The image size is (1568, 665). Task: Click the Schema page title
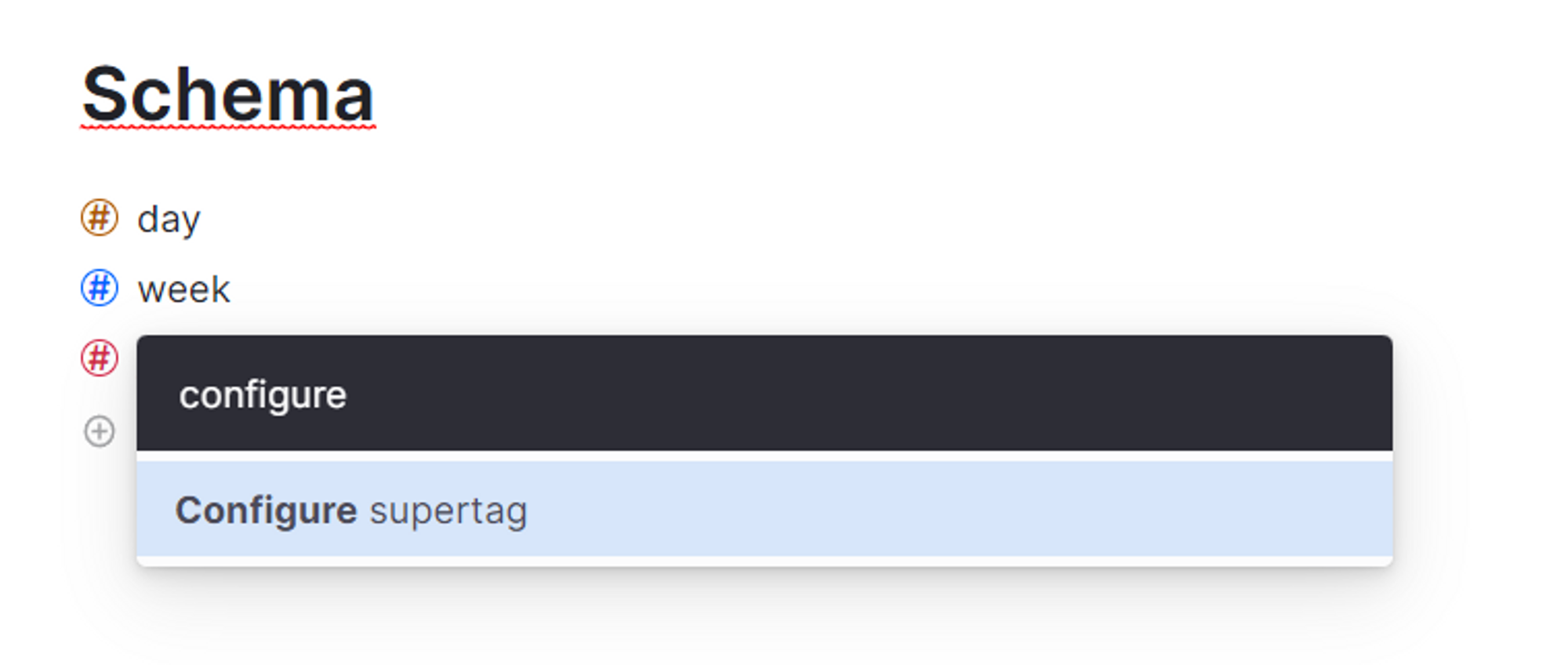click(228, 96)
